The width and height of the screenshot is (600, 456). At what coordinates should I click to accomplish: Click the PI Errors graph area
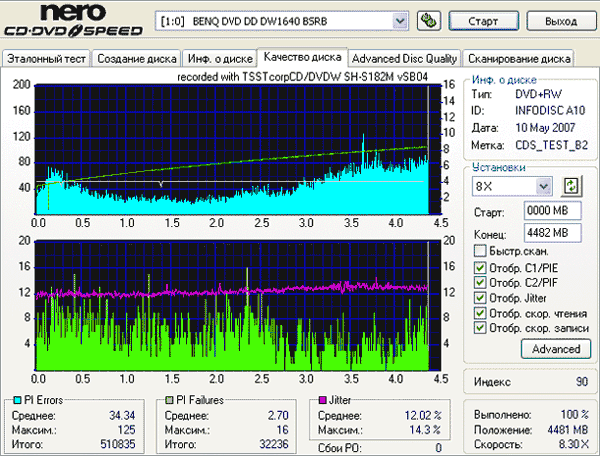click(237, 149)
